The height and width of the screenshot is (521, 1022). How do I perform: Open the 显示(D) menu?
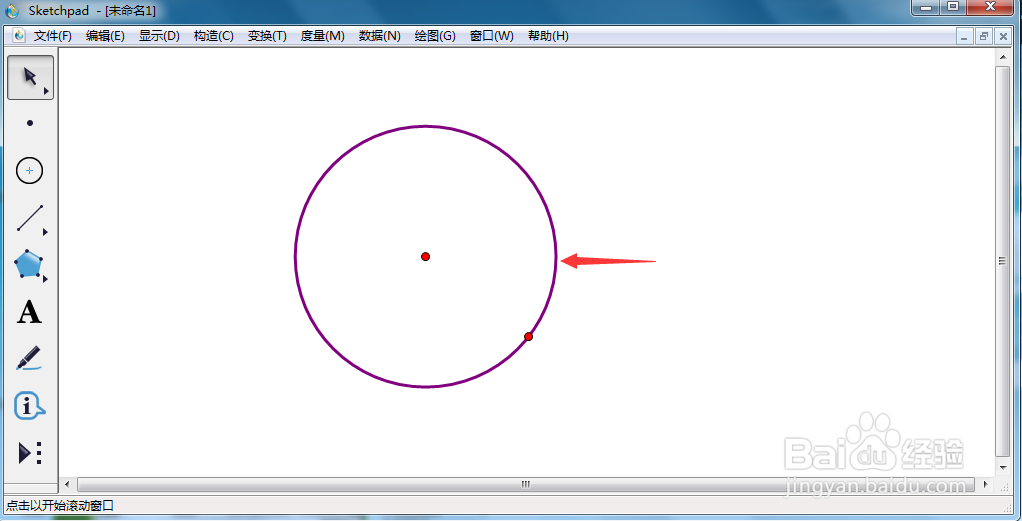tap(159, 36)
